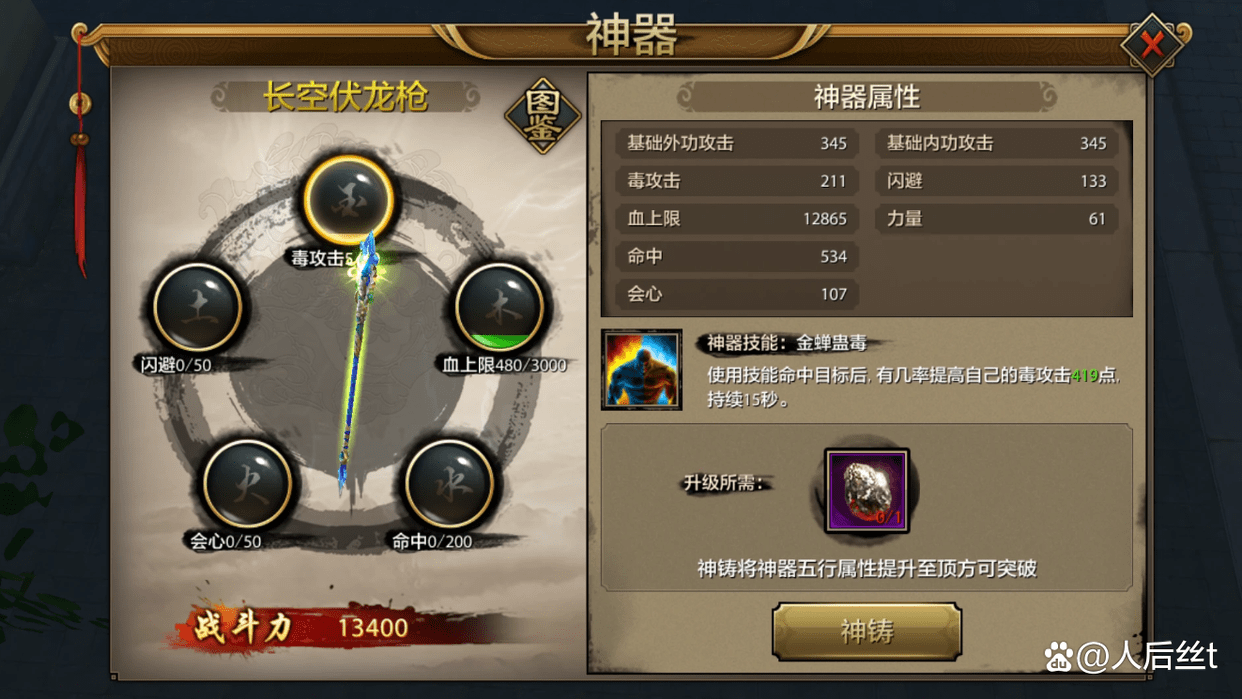Click the 基础外功攻击 345 stat row
The height and width of the screenshot is (699, 1242).
(736, 143)
